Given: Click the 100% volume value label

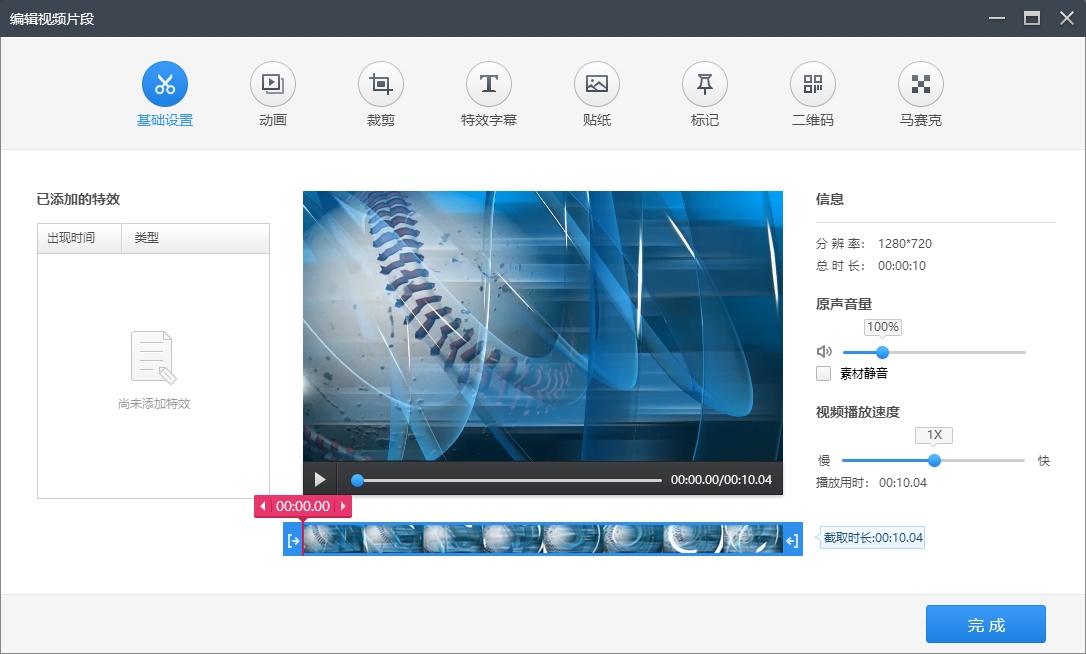Looking at the screenshot, I should click(x=882, y=327).
